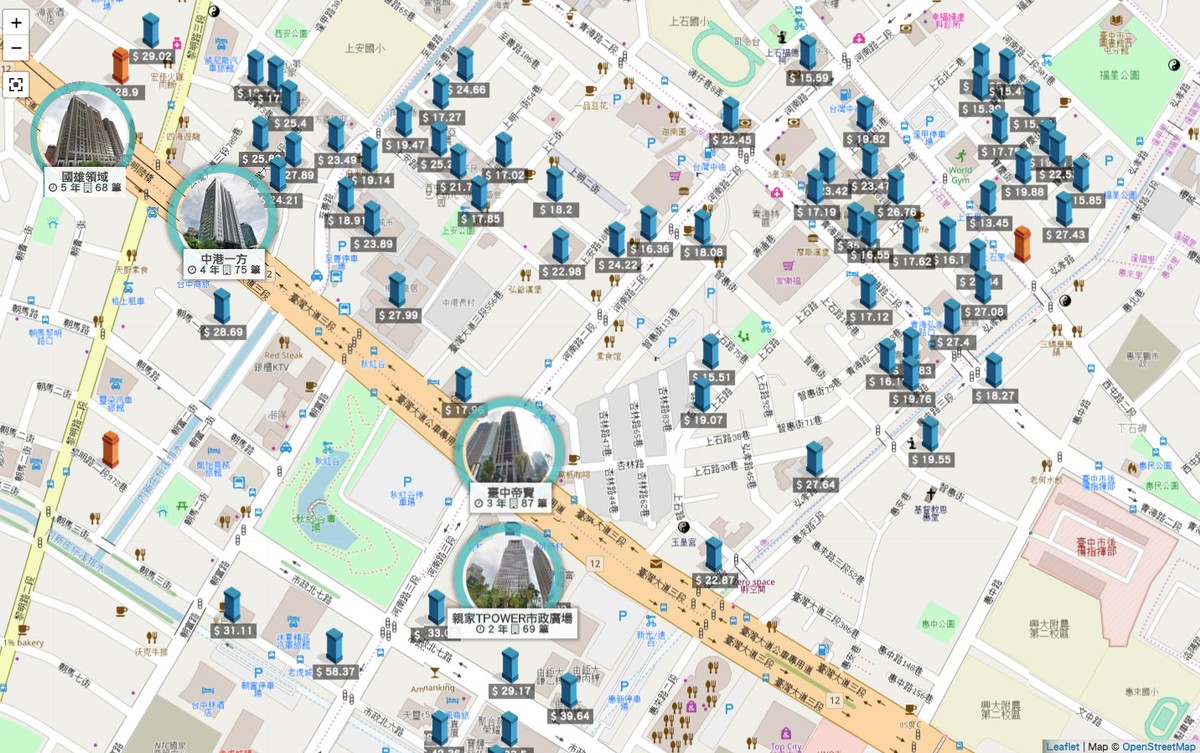Select the blue marker priced $ 15.59
The image size is (1200, 753).
point(807,52)
